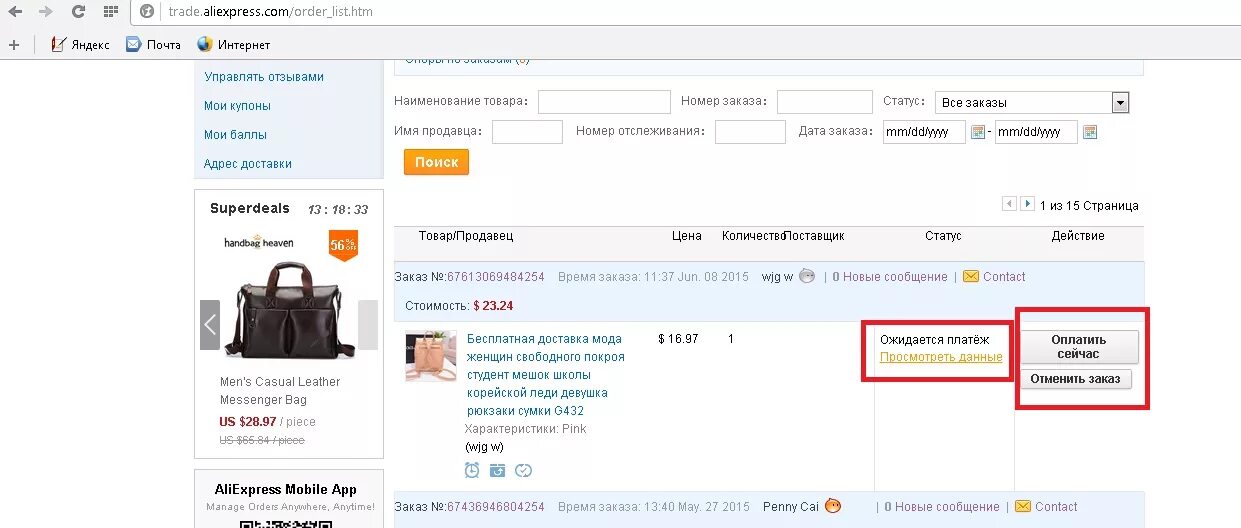This screenshot has height=528, width=1241.
Task: Click AliExpress Mobile App heading
Action: coord(286,489)
